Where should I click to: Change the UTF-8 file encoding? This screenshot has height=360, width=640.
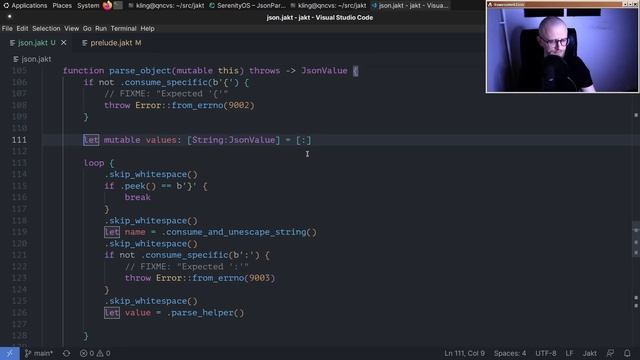(545, 353)
